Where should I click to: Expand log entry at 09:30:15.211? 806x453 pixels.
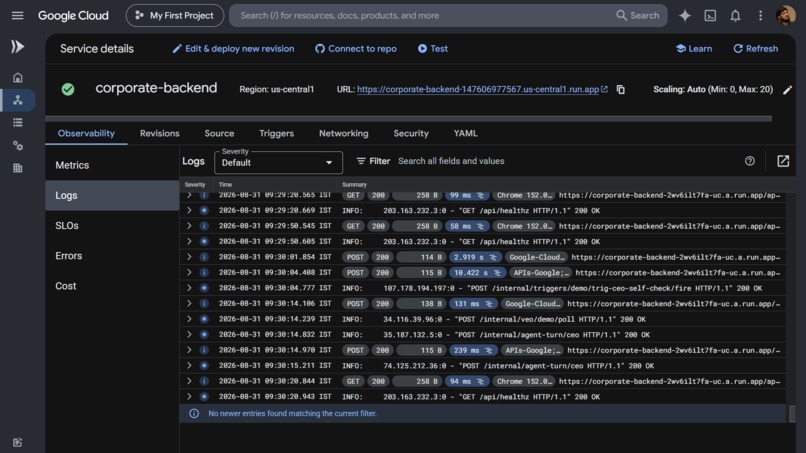[189, 366]
